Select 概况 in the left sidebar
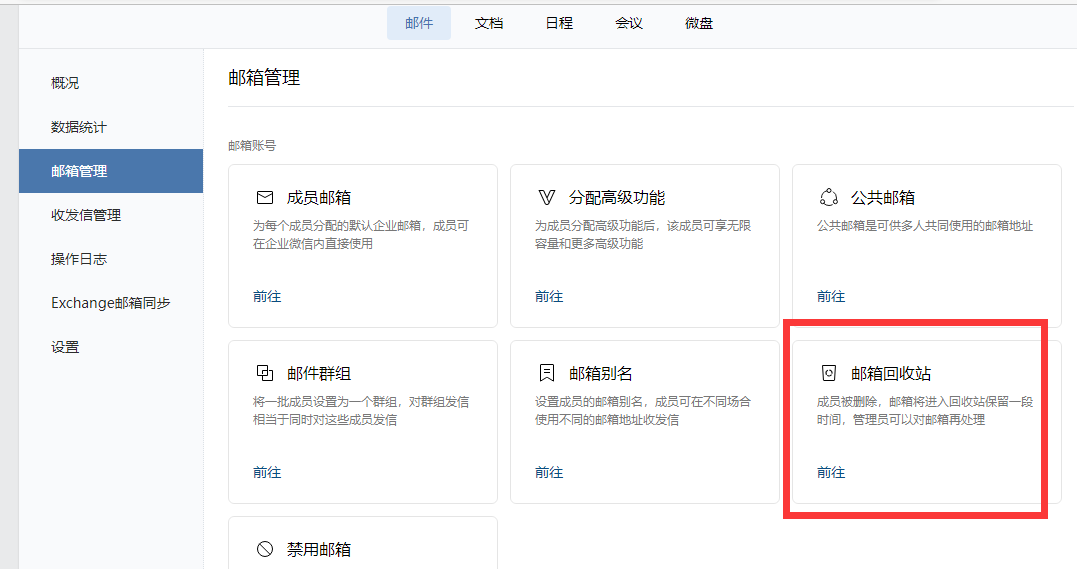This screenshot has width=1077, height=569. tap(65, 83)
